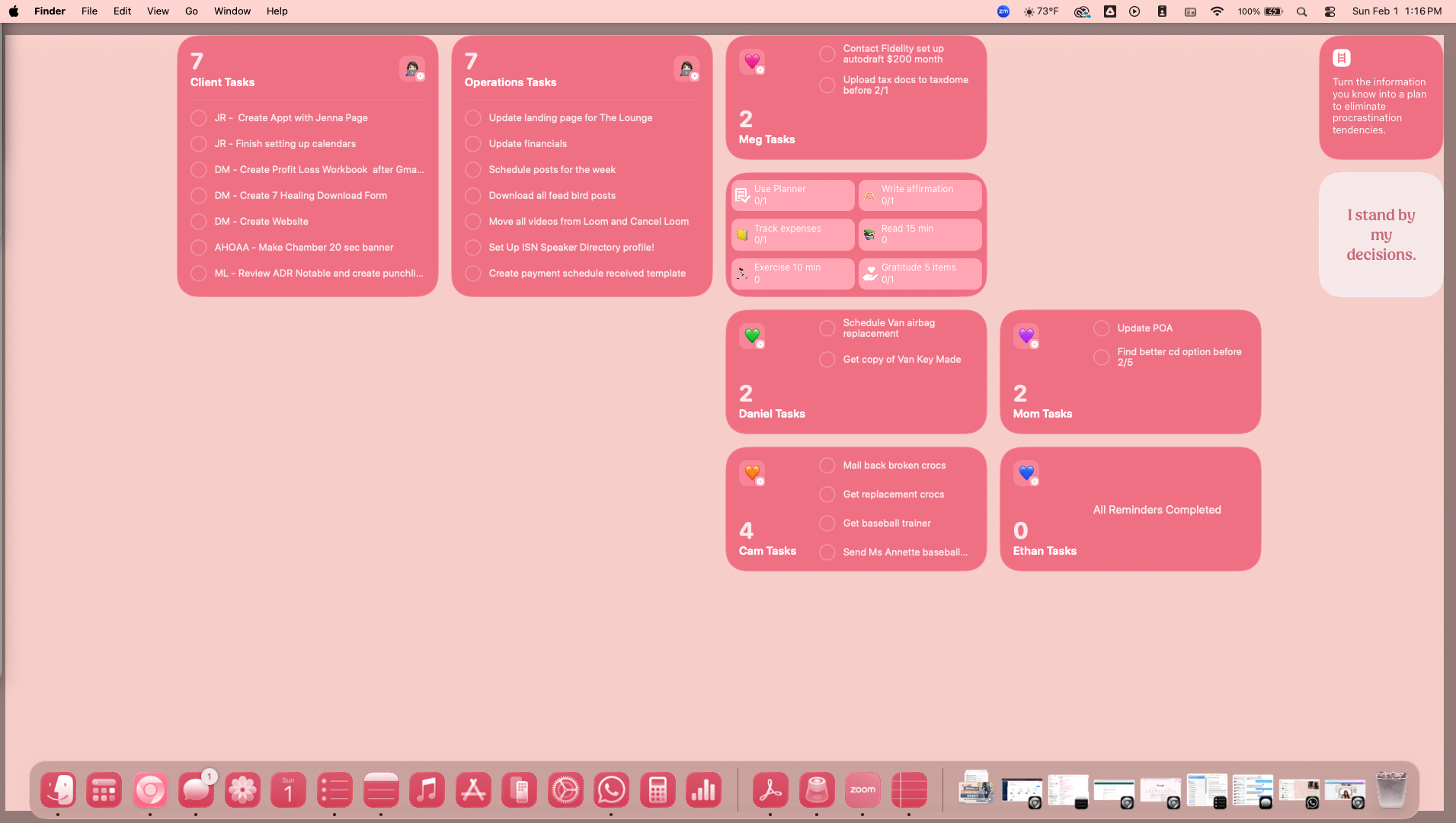Open Apple Music from the Dock
The image size is (1456, 823).
[427, 789]
